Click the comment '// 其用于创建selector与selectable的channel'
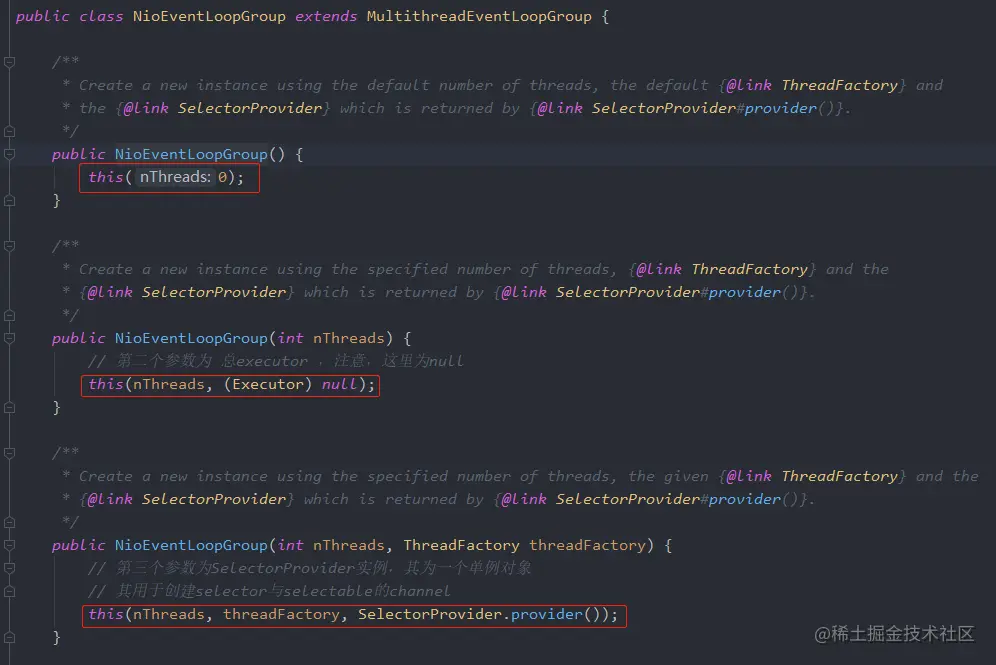The width and height of the screenshot is (996, 665). coord(269,591)
